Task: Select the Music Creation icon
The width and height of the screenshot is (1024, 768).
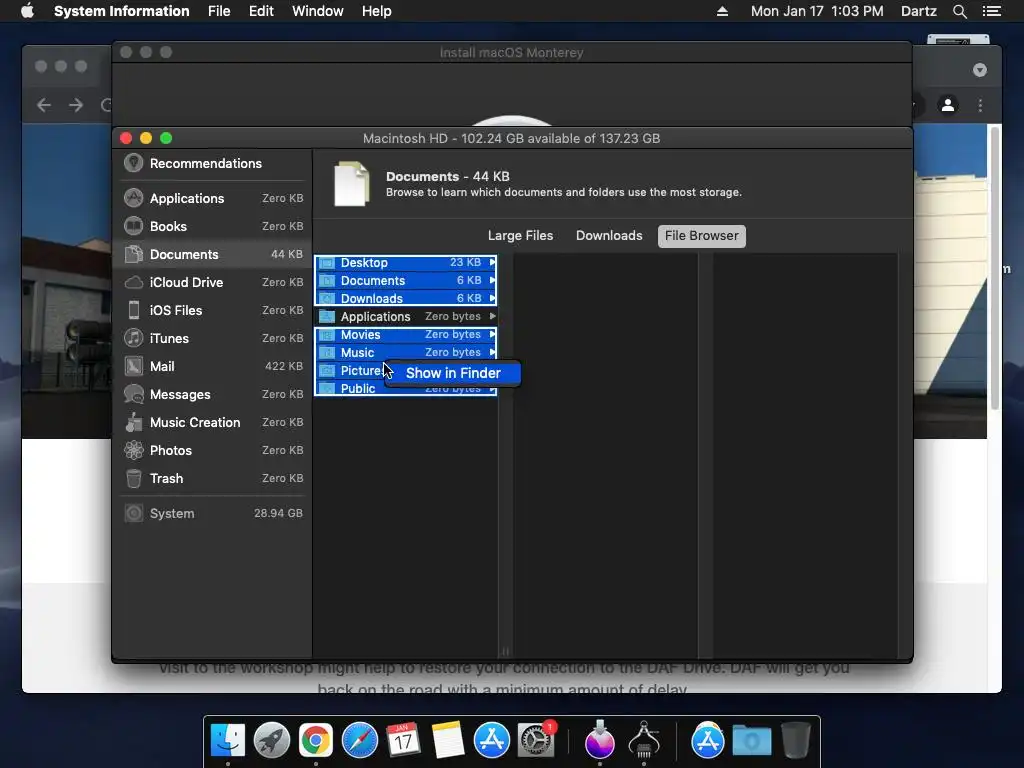Action: pyautogui.click(x=133, y=423)
